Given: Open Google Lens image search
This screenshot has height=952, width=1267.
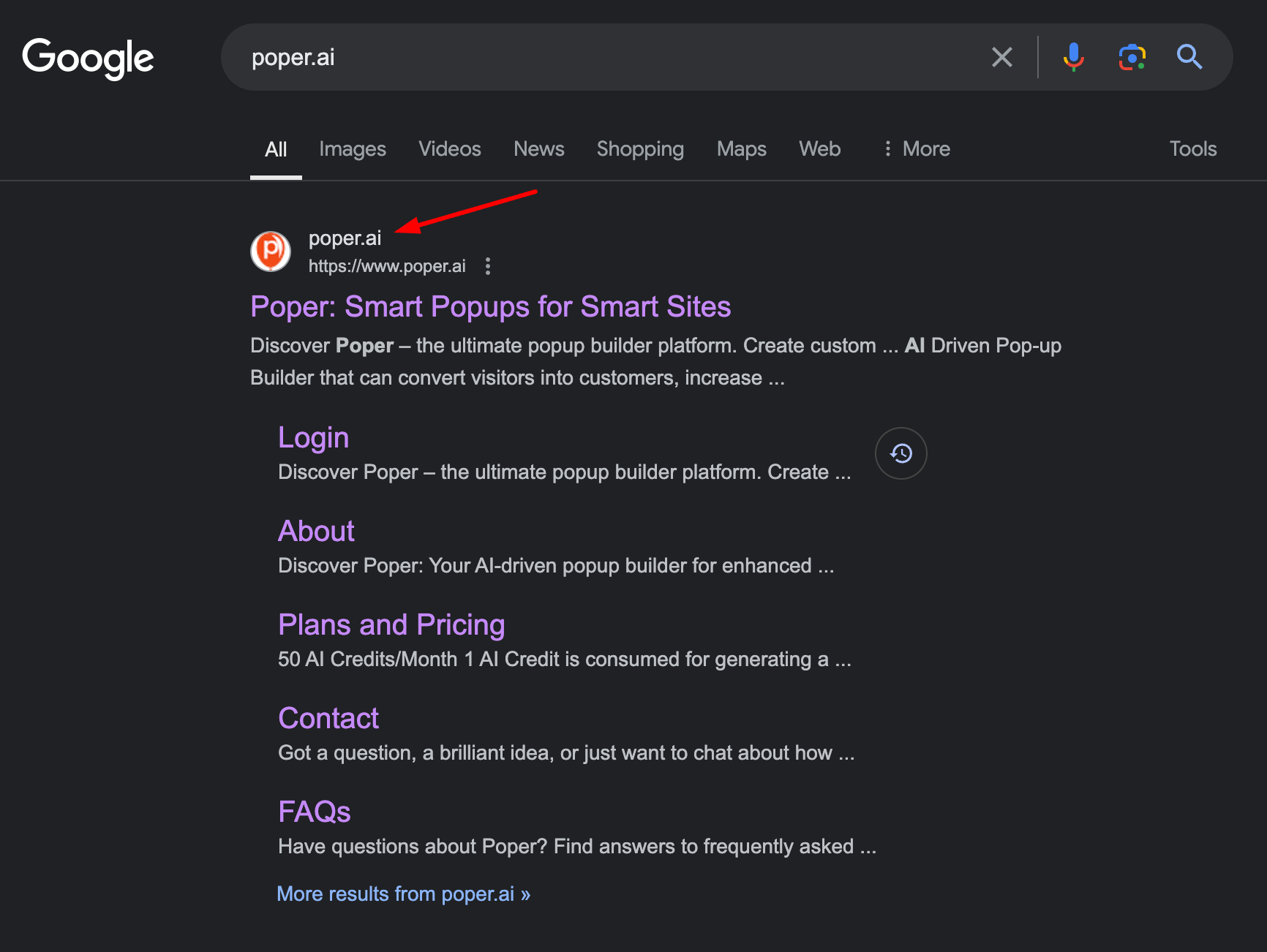Looking at the screenshot, I should [1131, 57].
